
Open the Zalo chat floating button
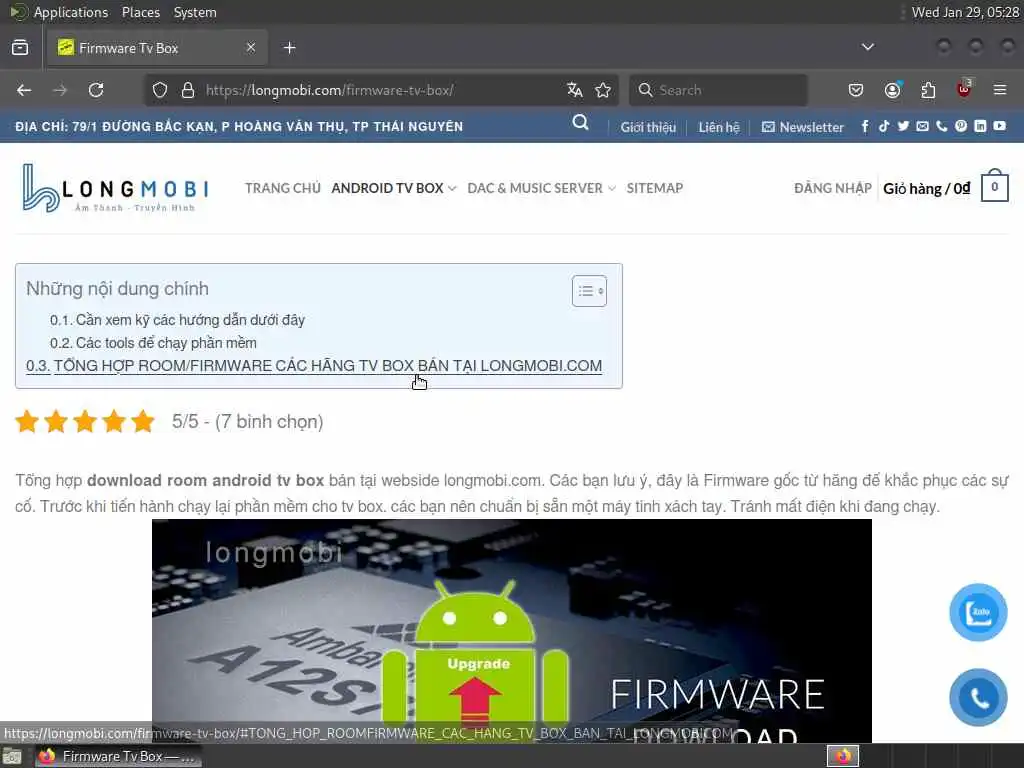coord(978,613)
